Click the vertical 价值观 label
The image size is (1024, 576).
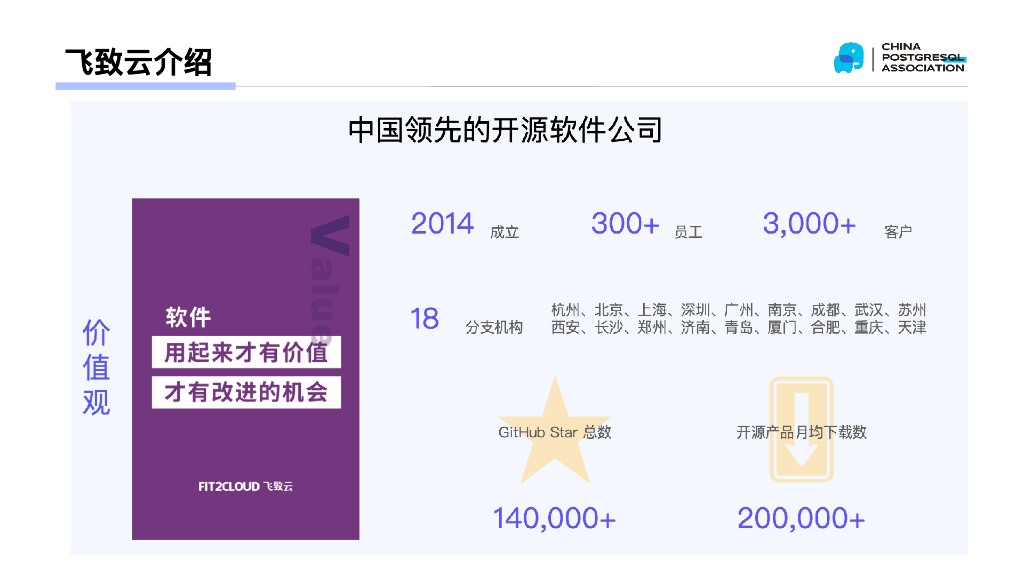pos(96,368)
